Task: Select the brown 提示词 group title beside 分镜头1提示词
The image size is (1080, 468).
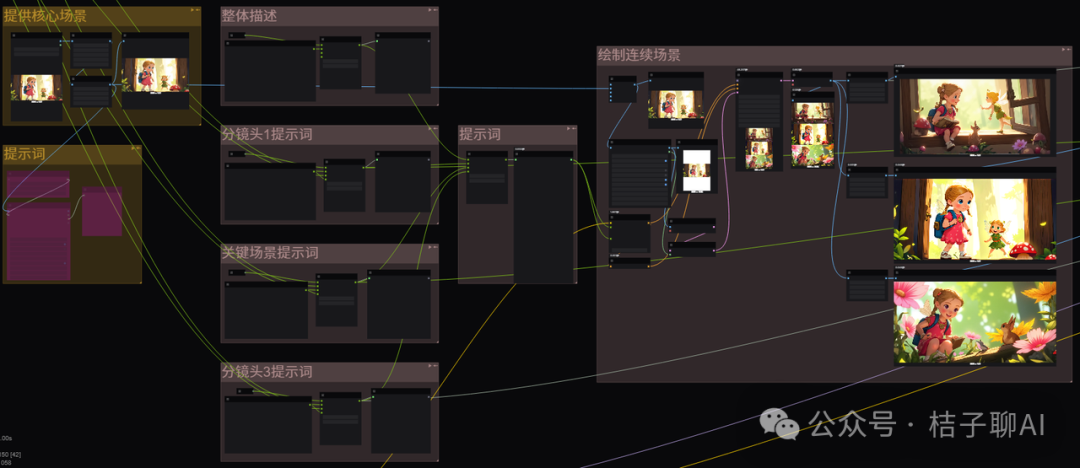Action: pos(480,134)
